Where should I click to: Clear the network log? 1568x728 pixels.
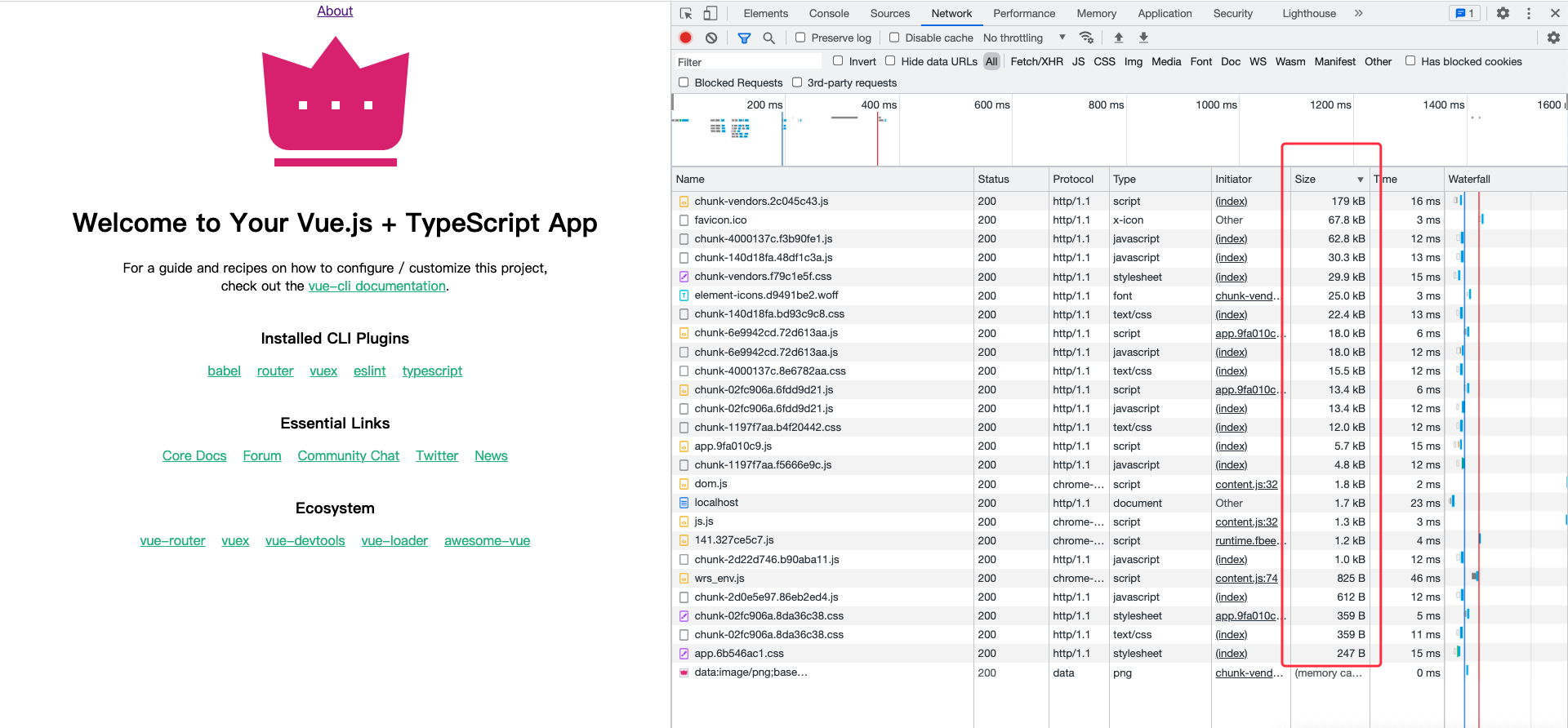[x=711, y=38]
